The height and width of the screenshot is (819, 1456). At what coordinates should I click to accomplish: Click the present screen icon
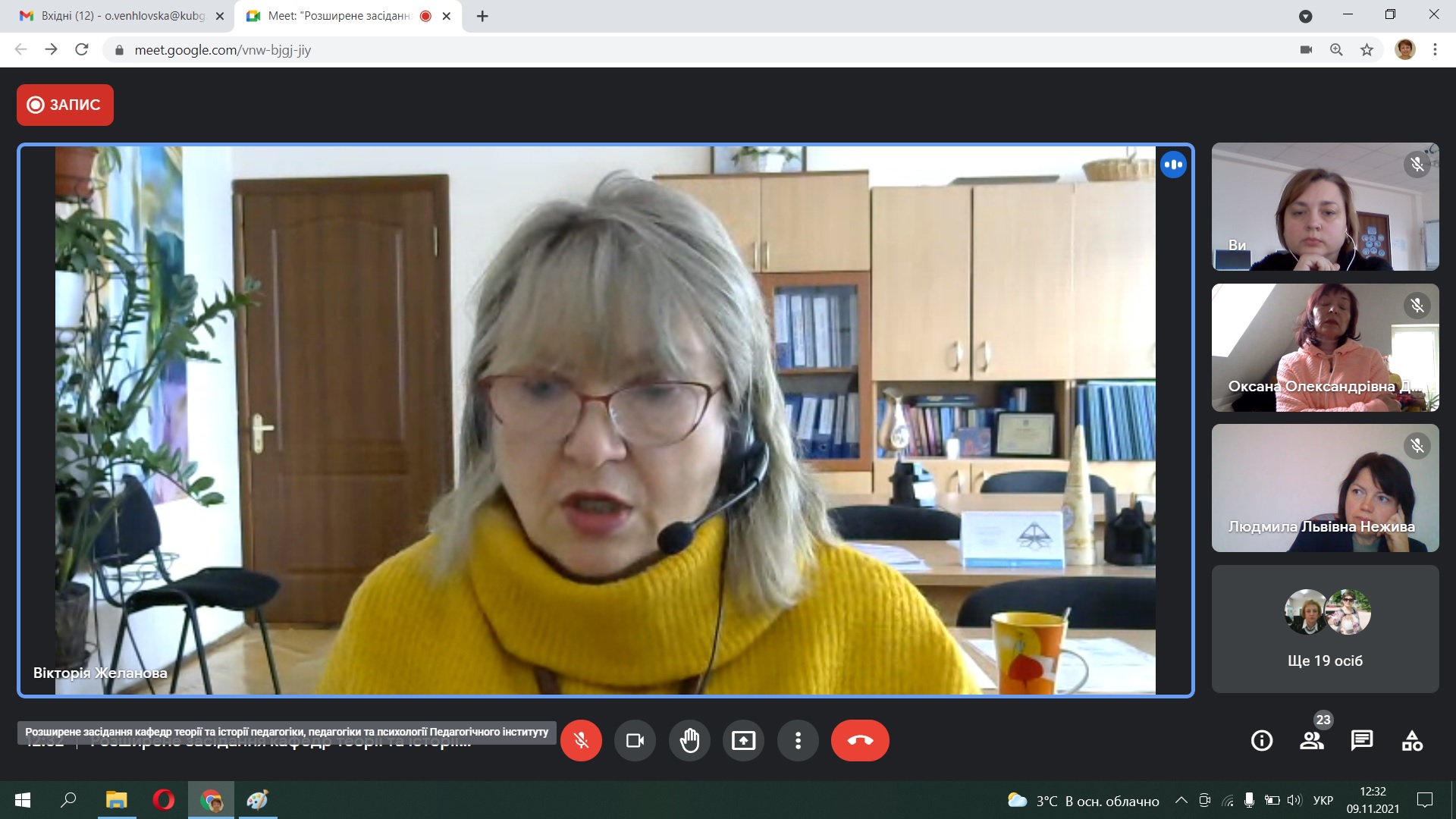(x=743, y=740)
